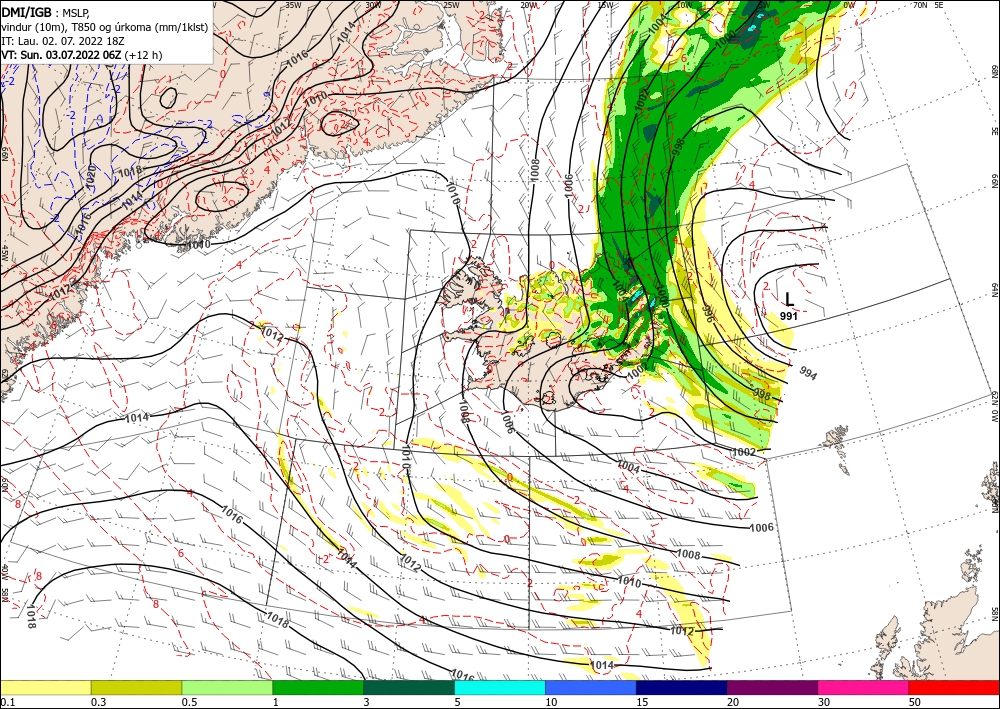Screen dimensions: 1000x709
Task: Click the rotated '45W' longitude label
Action: coord(4,253)
